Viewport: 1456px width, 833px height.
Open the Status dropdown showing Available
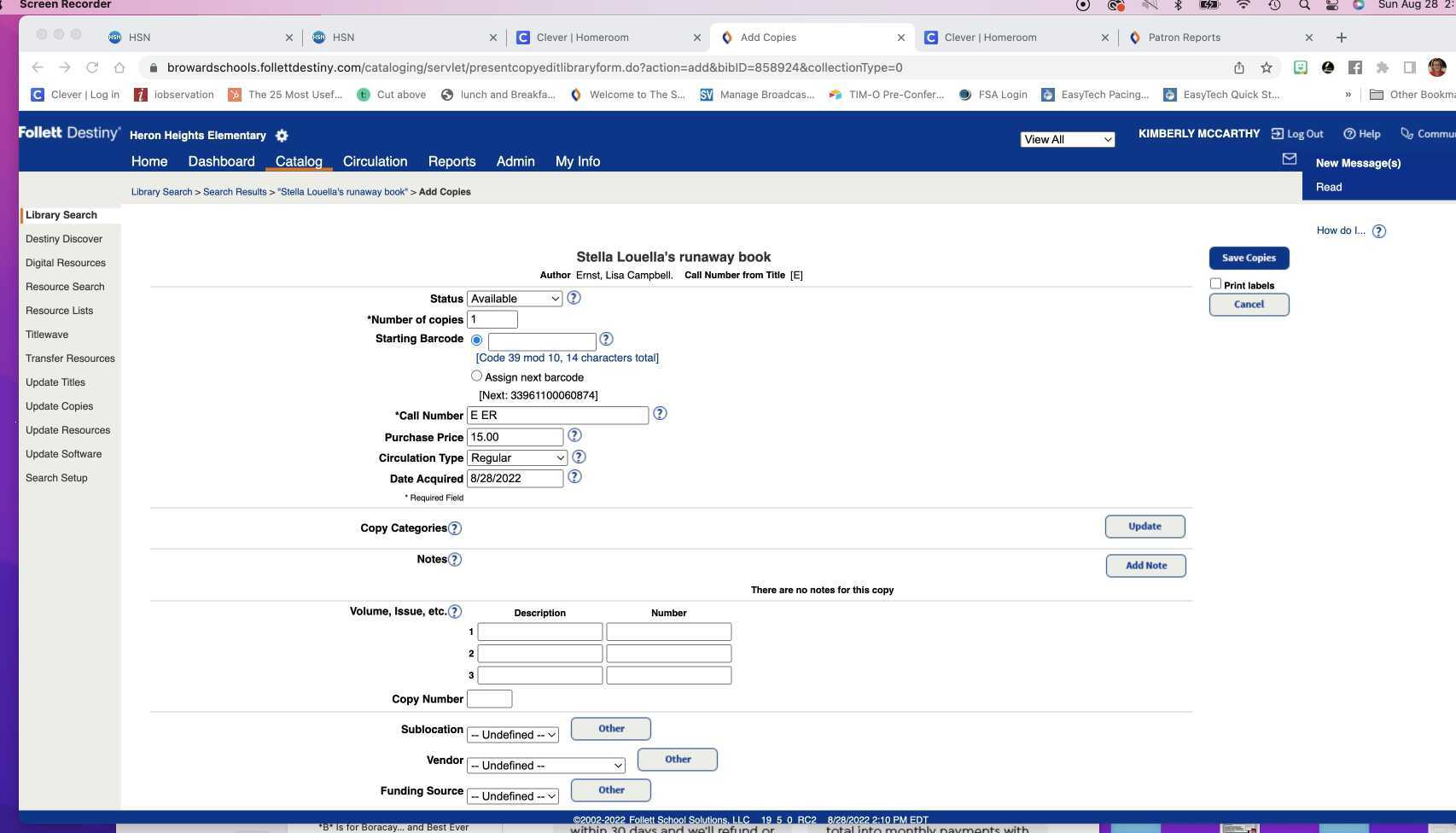[513, 298]
